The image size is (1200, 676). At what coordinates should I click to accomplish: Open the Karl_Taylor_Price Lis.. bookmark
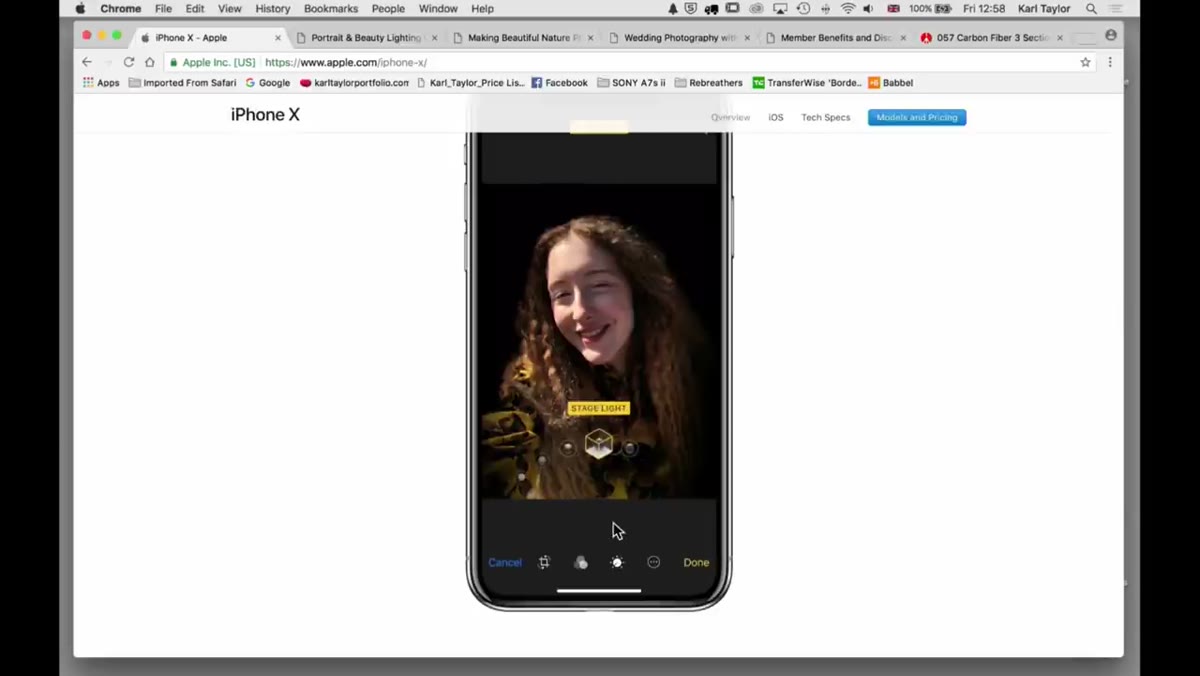click(471, 83)
